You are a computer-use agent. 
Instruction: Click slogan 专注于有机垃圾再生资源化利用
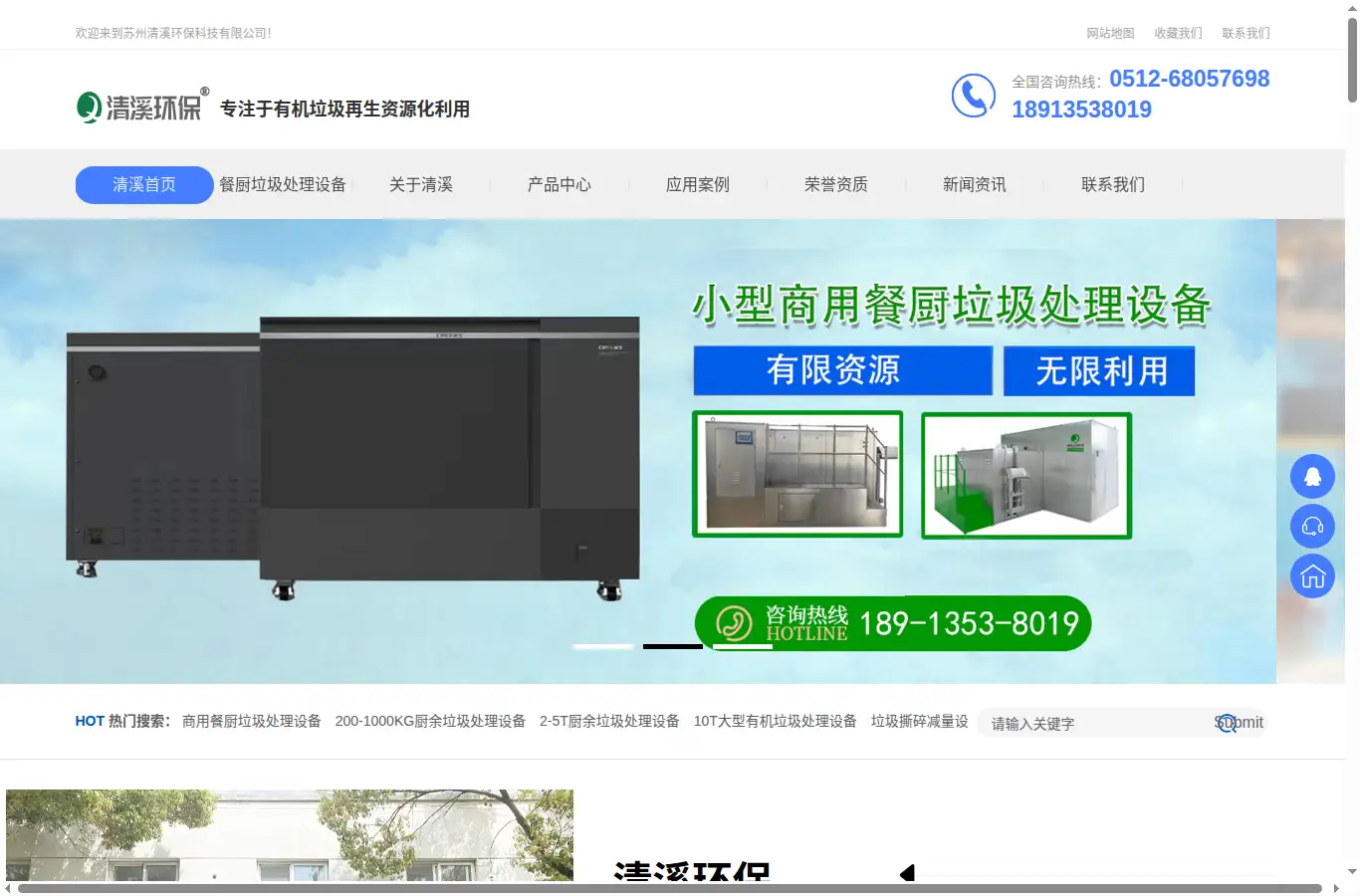(344, 110)
